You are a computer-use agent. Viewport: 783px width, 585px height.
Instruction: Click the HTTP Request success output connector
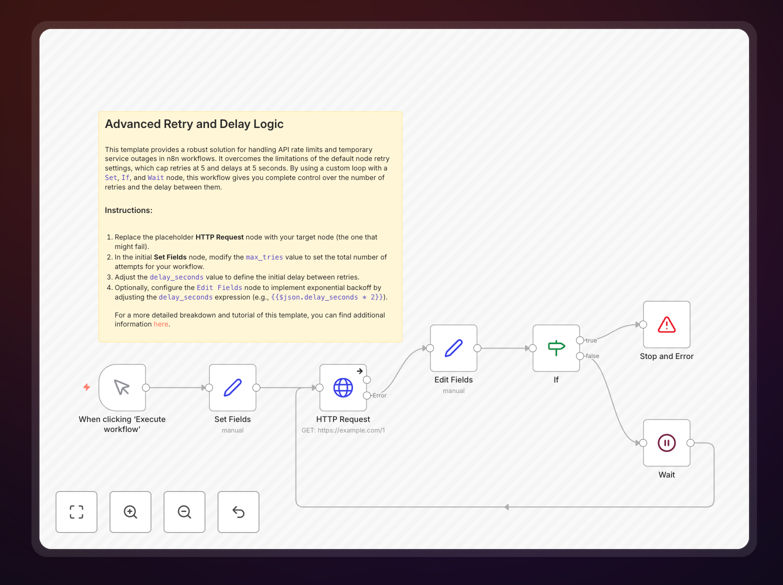pos(367,380)
